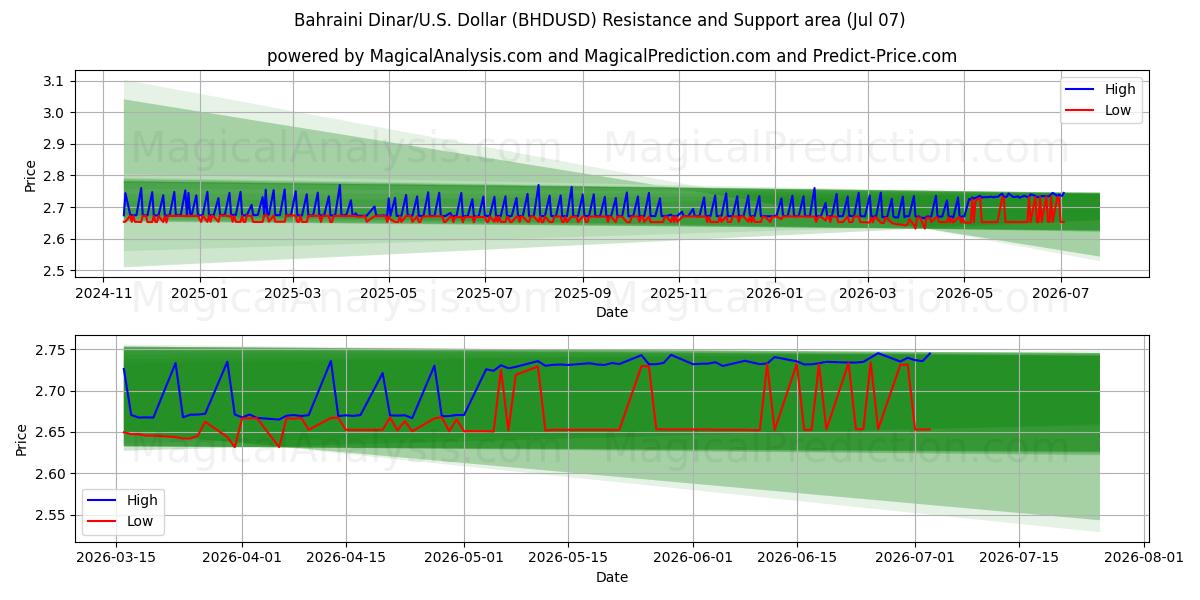Click 'Low' in the top chart legend
The height and width of the screenshot is (600, 1200).
[1118, 110]
